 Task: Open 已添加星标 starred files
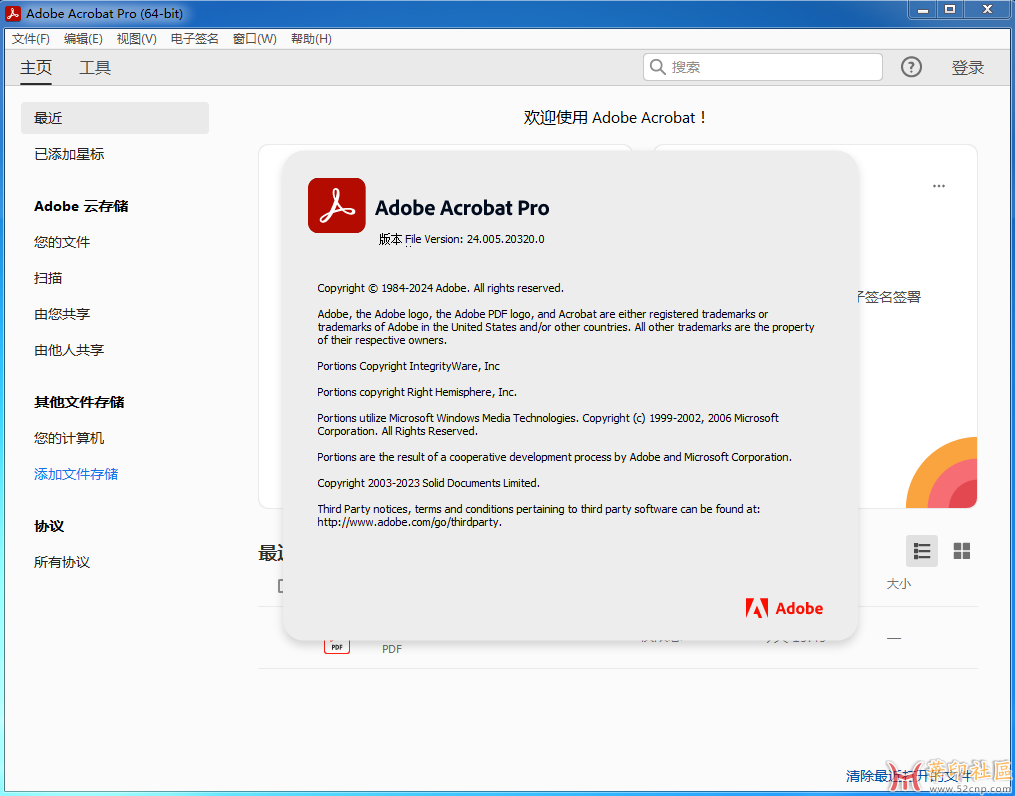click(69, 154)
